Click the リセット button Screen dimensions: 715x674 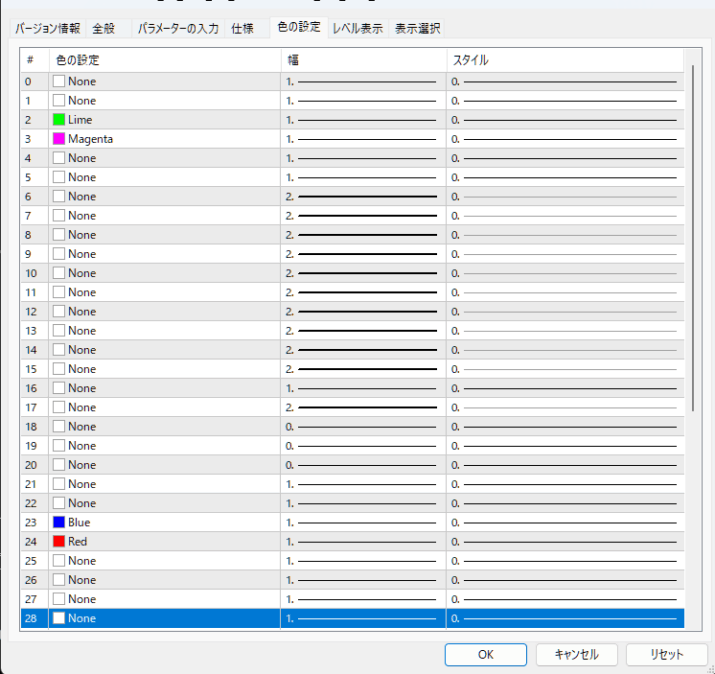tap(667, 655)
